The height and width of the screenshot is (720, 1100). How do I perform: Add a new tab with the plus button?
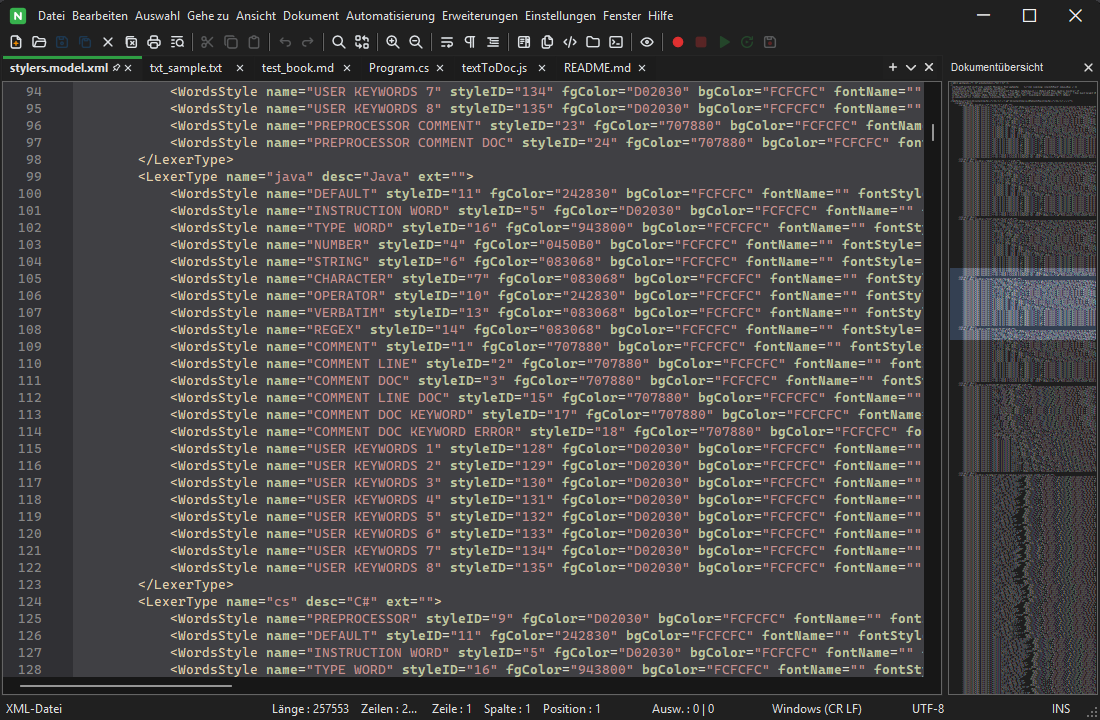point(892,67)
